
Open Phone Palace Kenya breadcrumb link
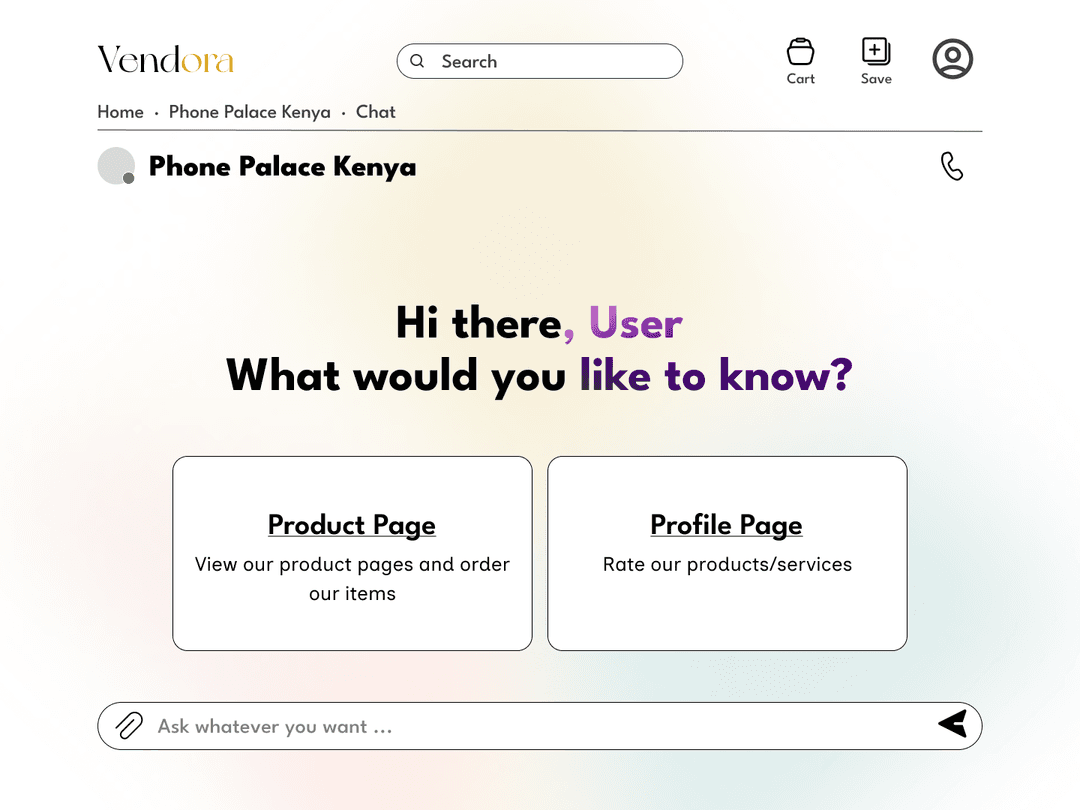(249, 112)
